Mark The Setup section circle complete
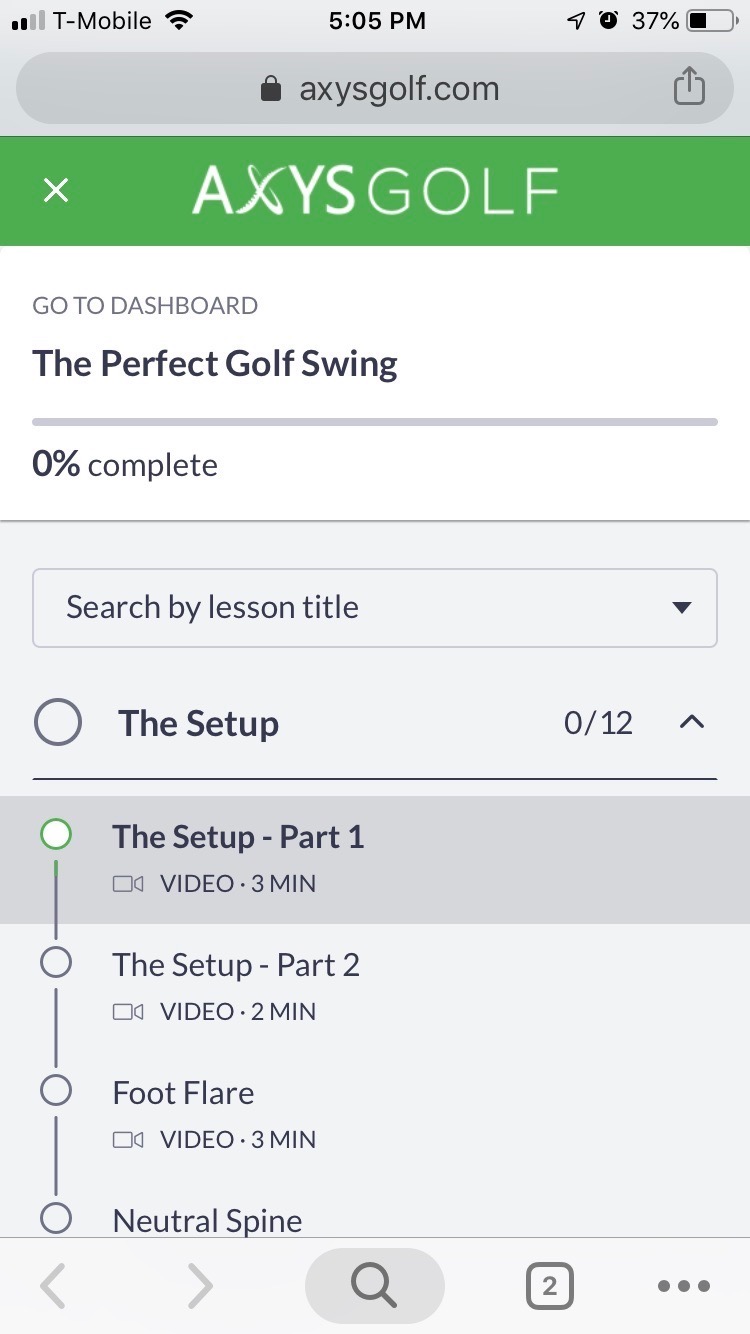 tap(57, 723)
